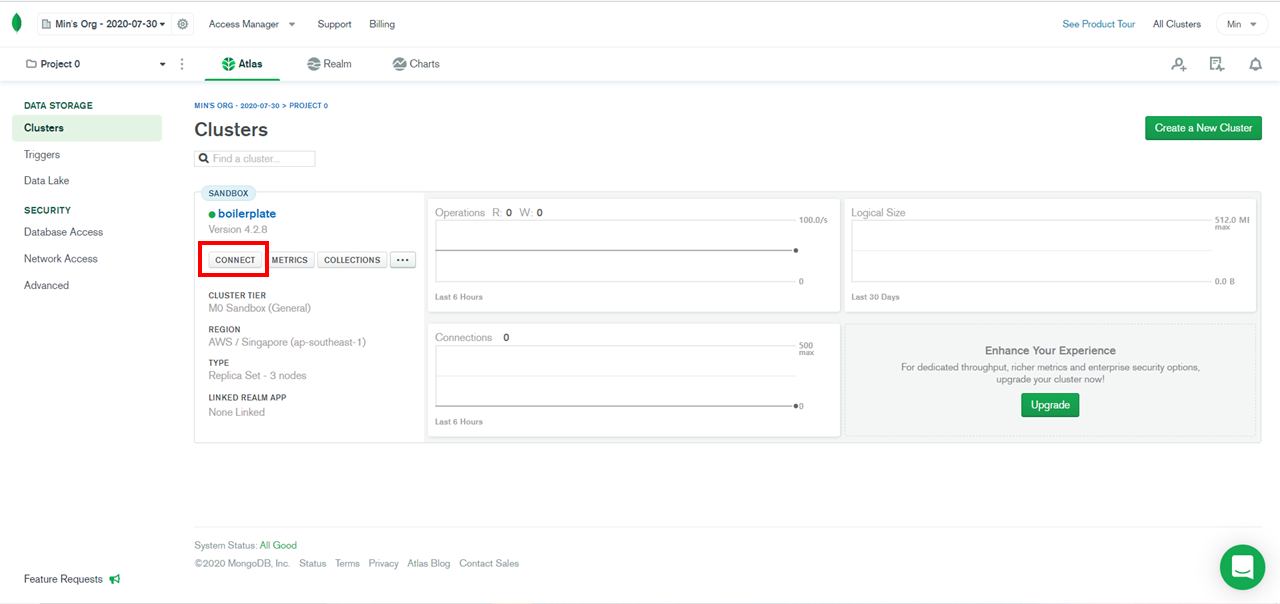Select Clusters in the sidebar
Image resolution: width=1280 pixels, height=604 pixels.
[87, 128]
